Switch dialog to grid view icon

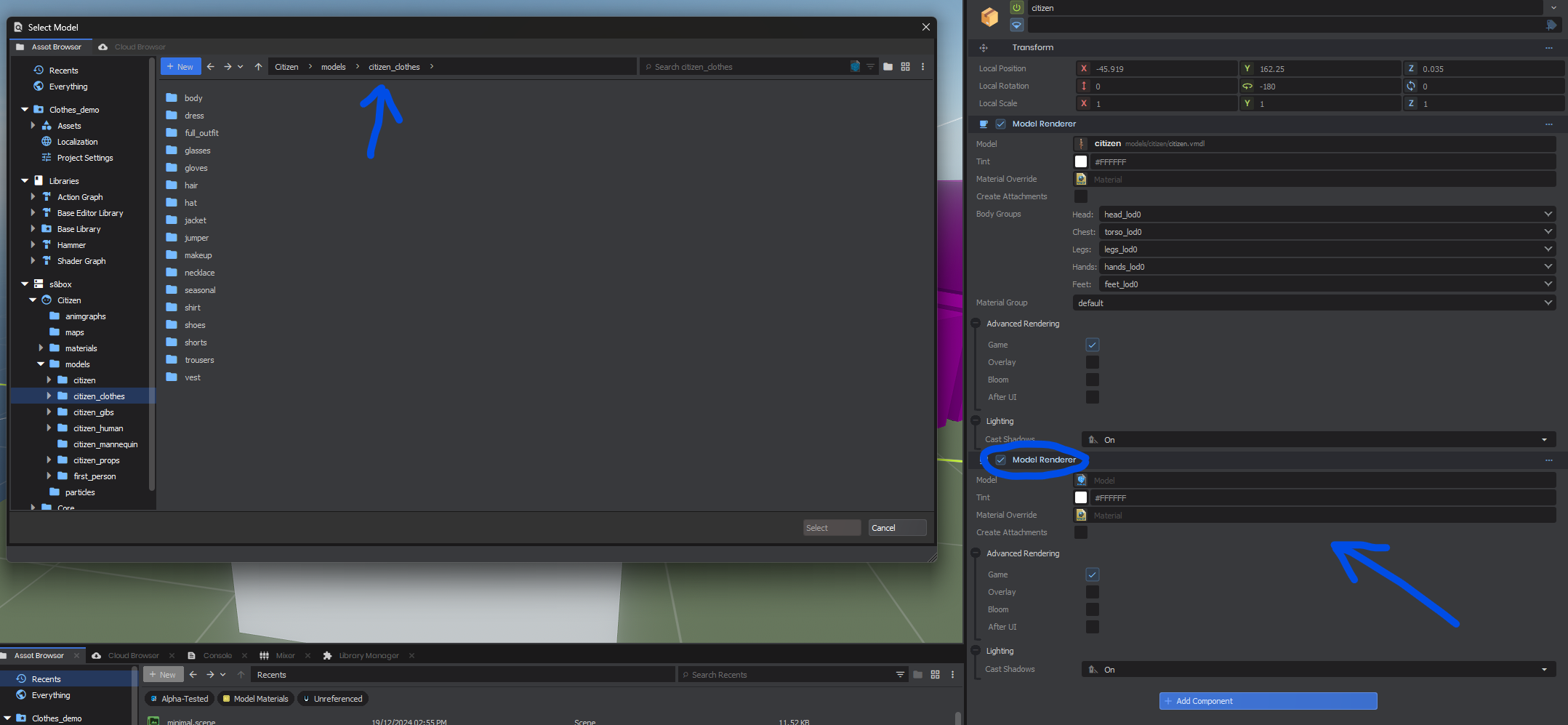click(x=905, y=67)
